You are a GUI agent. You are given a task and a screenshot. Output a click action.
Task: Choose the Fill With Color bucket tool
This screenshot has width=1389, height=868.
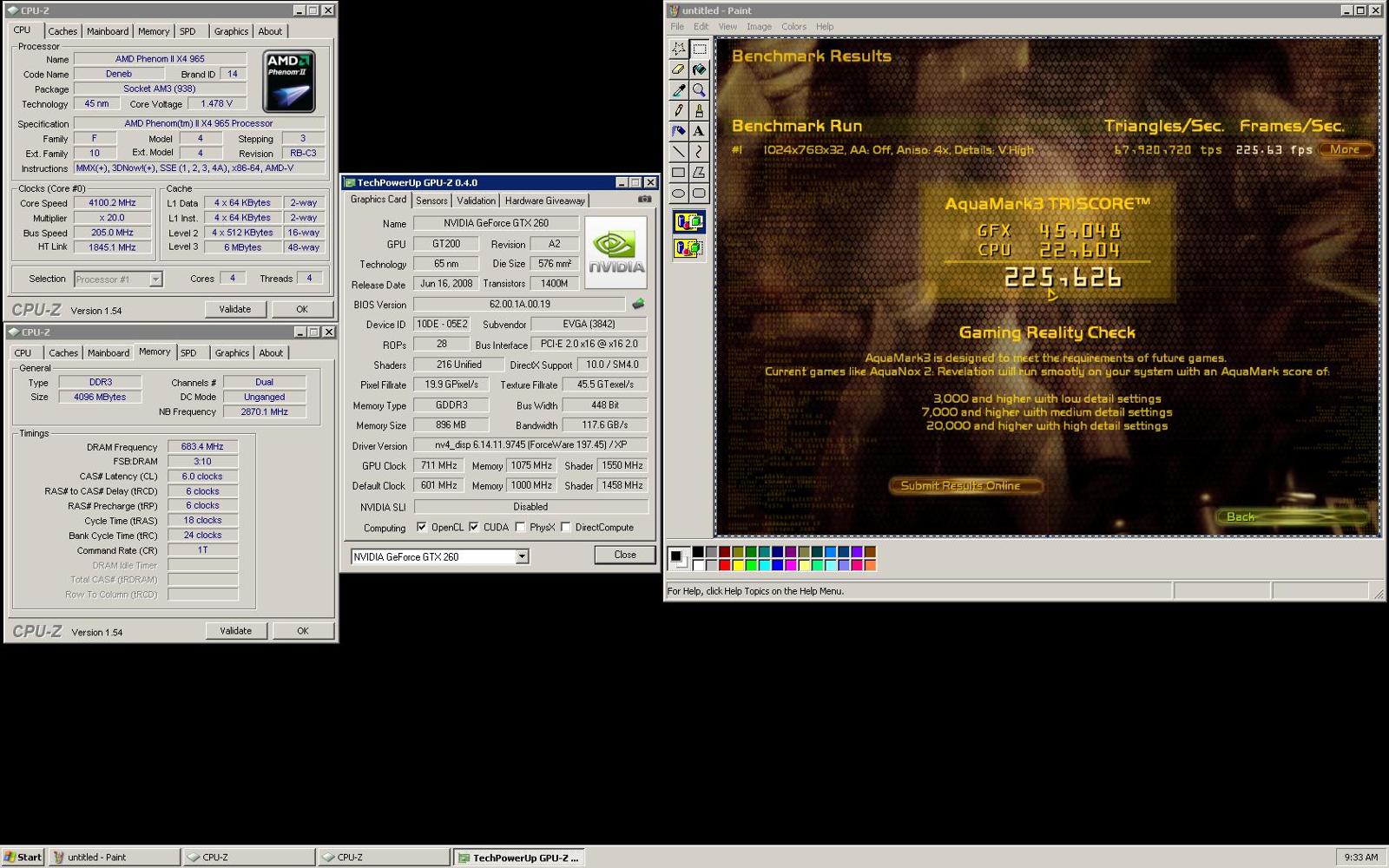coord(699,69)
